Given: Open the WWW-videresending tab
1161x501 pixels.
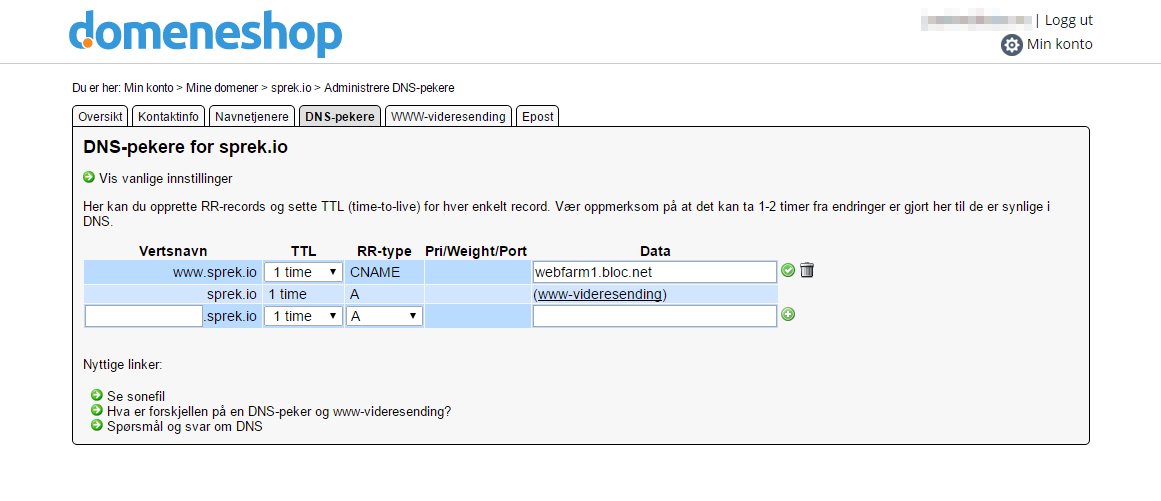Looking at the screenshot, I should click(x=448, y=116).
